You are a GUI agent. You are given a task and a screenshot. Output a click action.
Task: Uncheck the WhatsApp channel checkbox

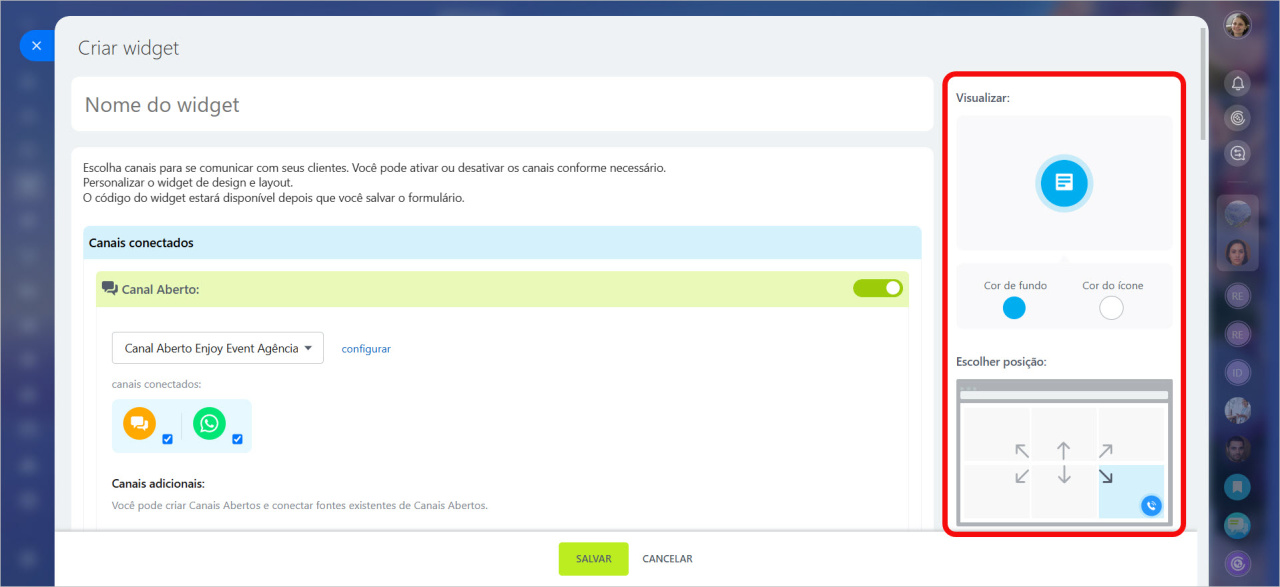click(x=237, y=439)
